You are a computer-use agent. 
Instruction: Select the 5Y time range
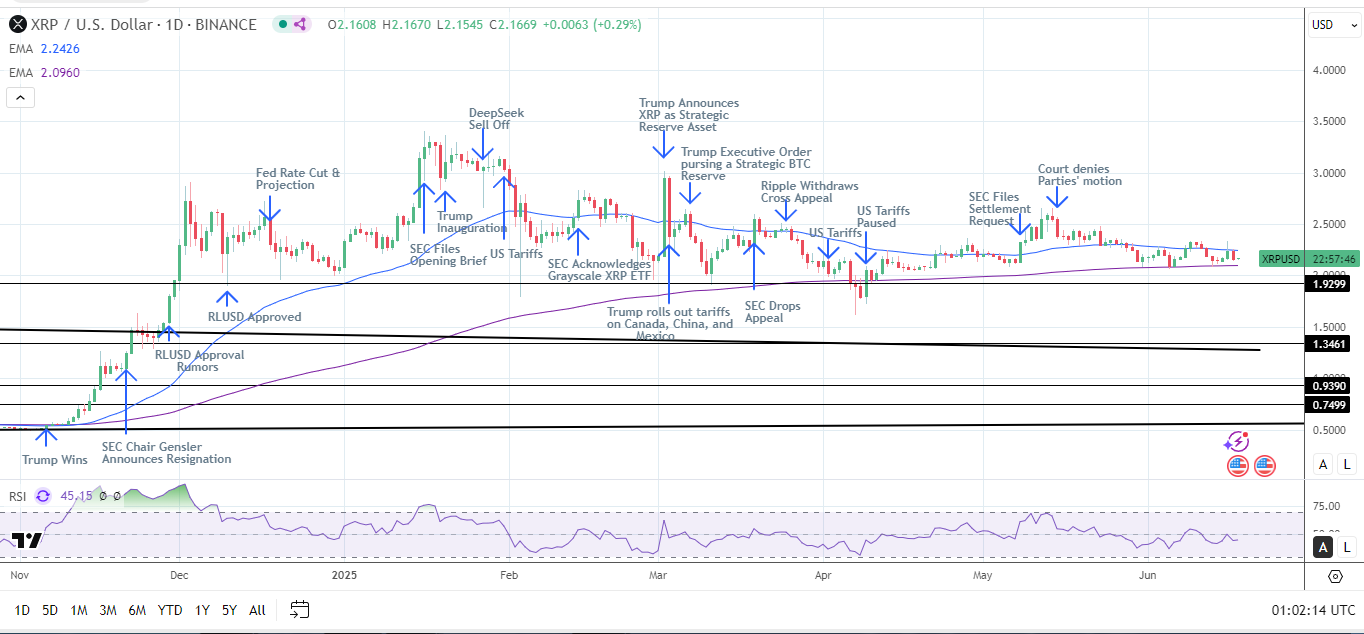coord(229,609)
